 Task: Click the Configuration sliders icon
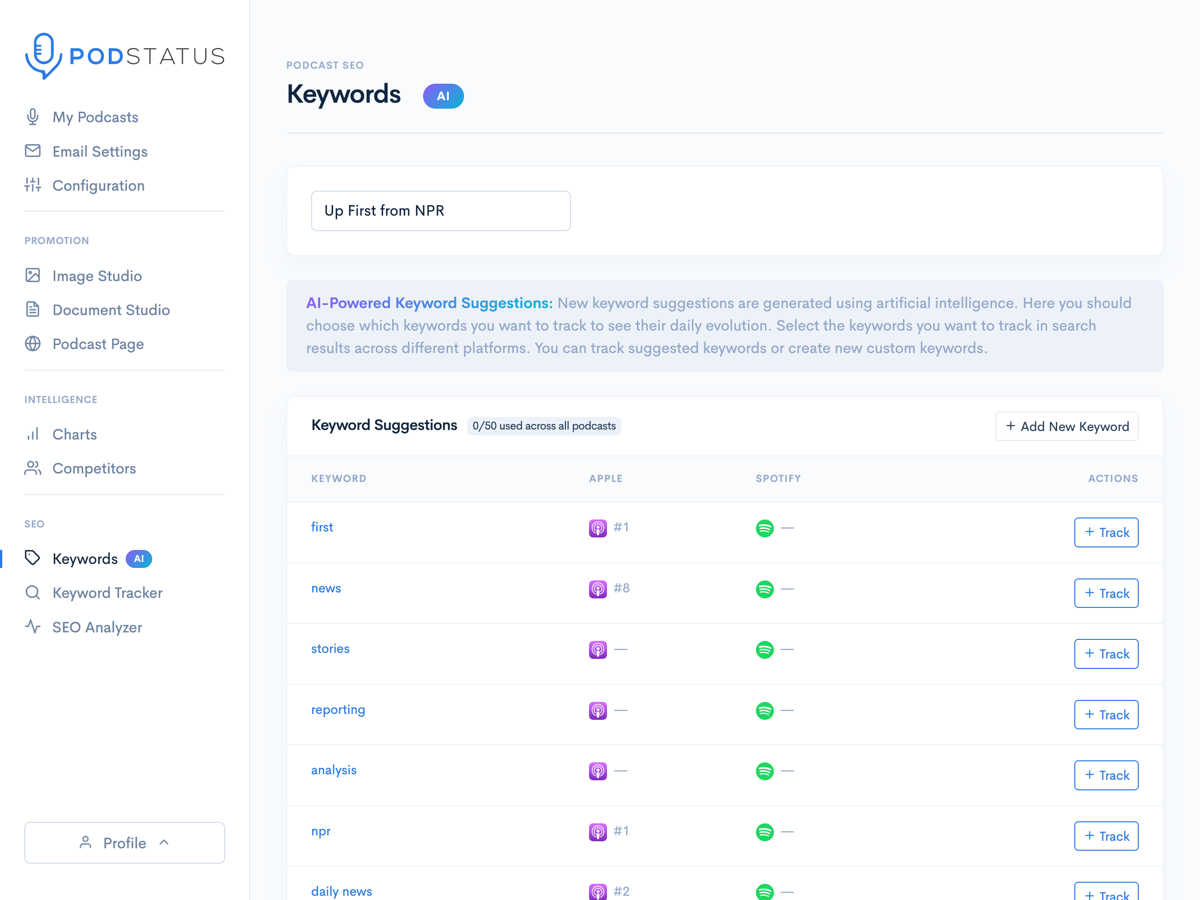[x=33, y=185]
